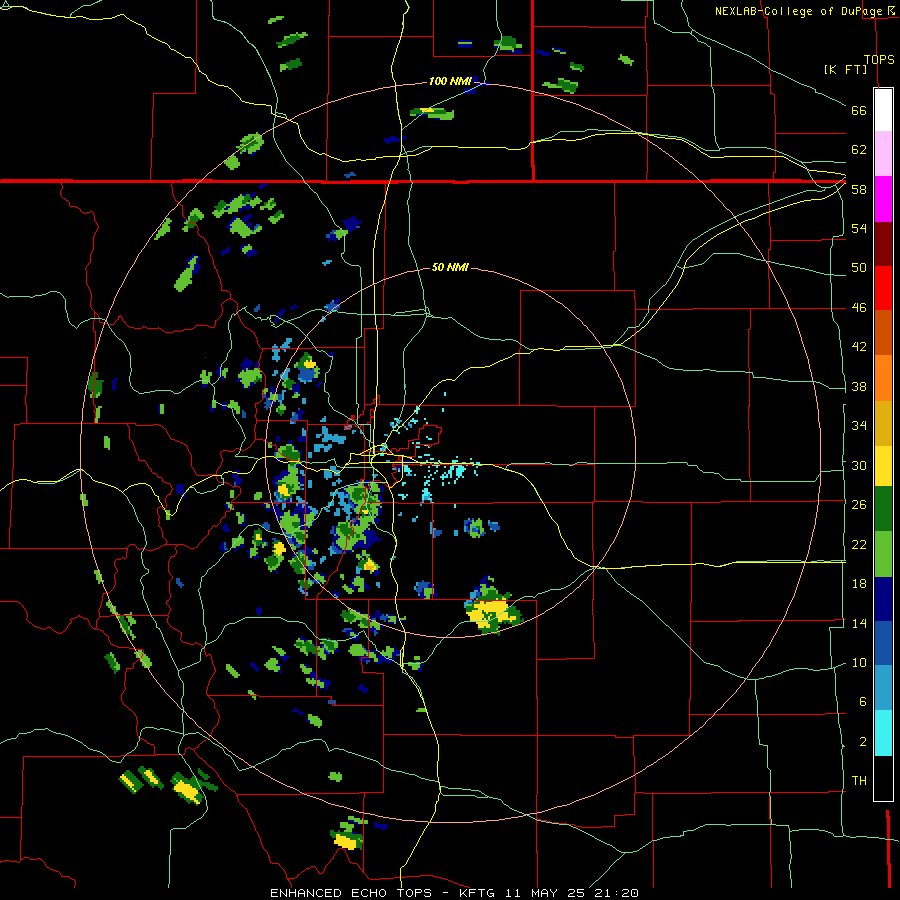Click the light pink legend swatch
Screen dimensions: 900x900
point(883,154)
